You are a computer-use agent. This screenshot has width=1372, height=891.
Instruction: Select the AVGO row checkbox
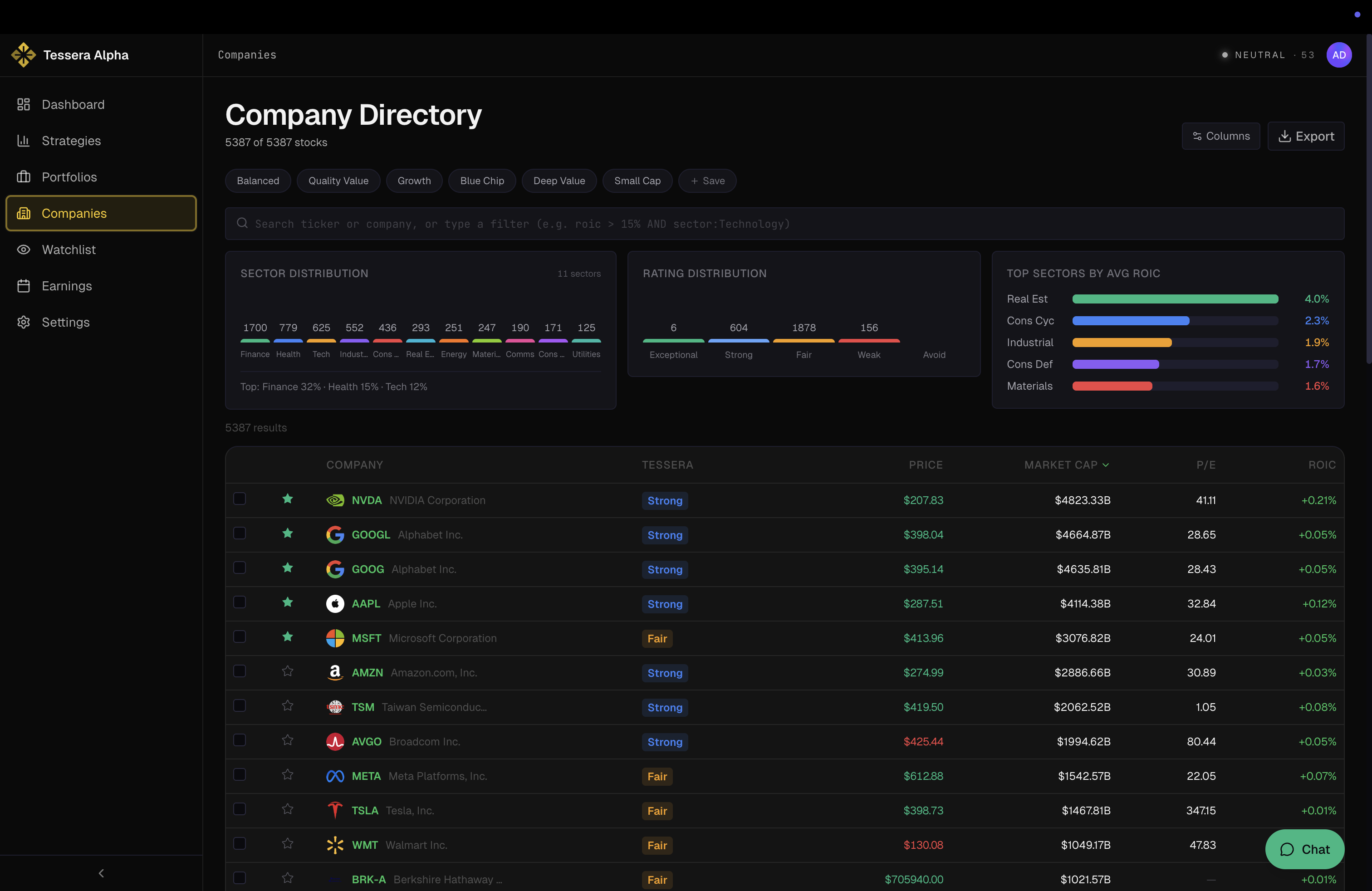click(239, 740)
